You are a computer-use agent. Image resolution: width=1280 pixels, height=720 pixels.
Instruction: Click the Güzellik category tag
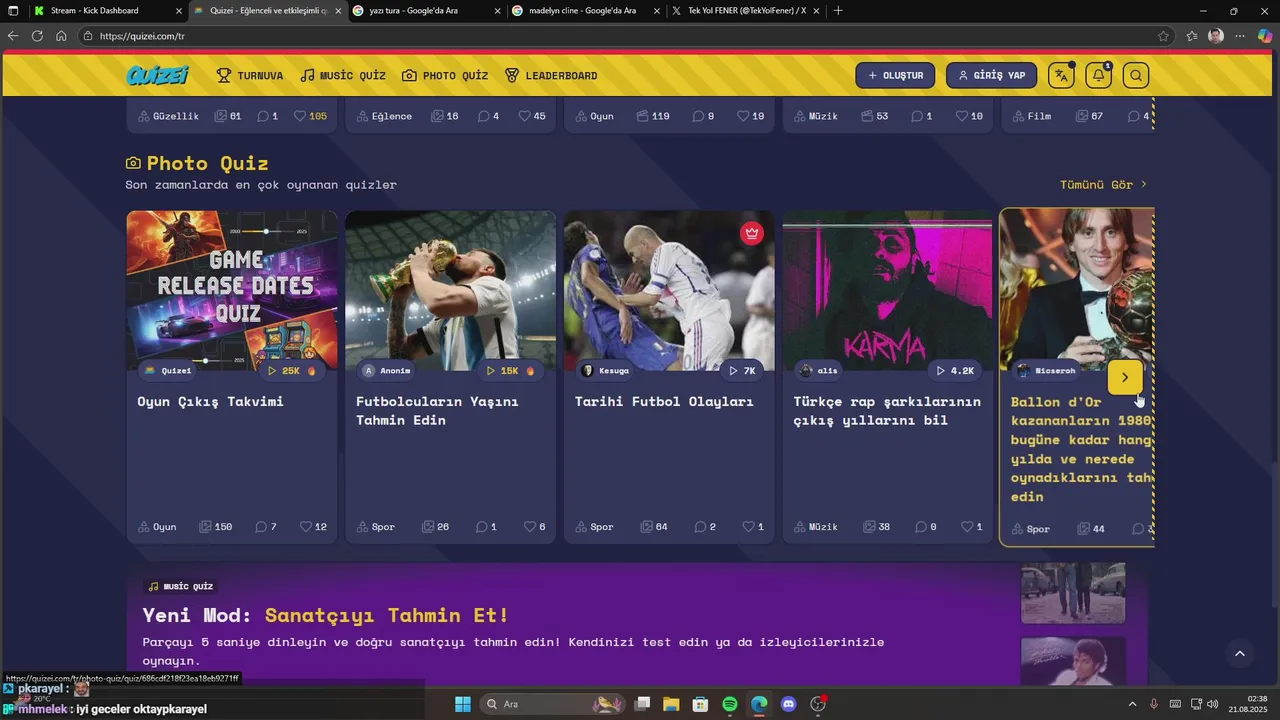(x=168, y=116)
